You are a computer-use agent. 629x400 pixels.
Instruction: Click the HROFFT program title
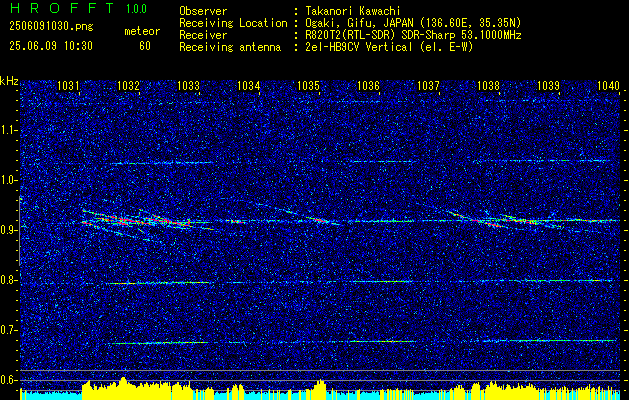coord(62,8)
